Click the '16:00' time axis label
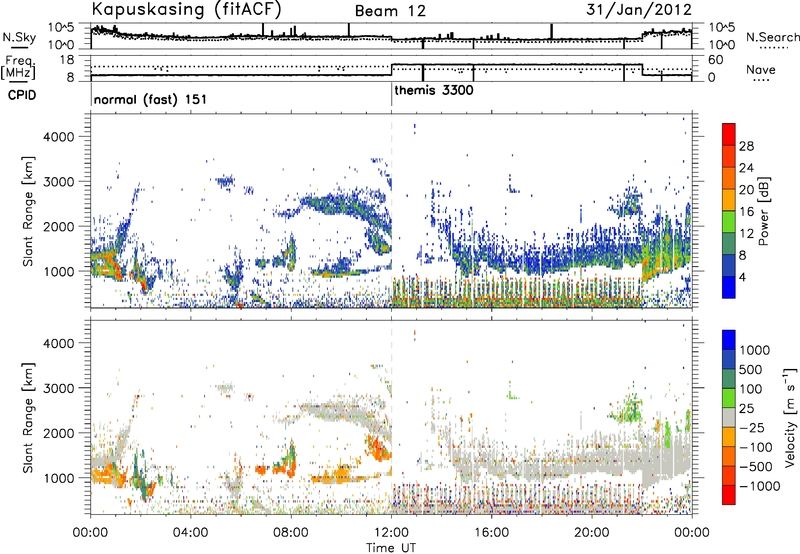800x554 pixels. 491,533
